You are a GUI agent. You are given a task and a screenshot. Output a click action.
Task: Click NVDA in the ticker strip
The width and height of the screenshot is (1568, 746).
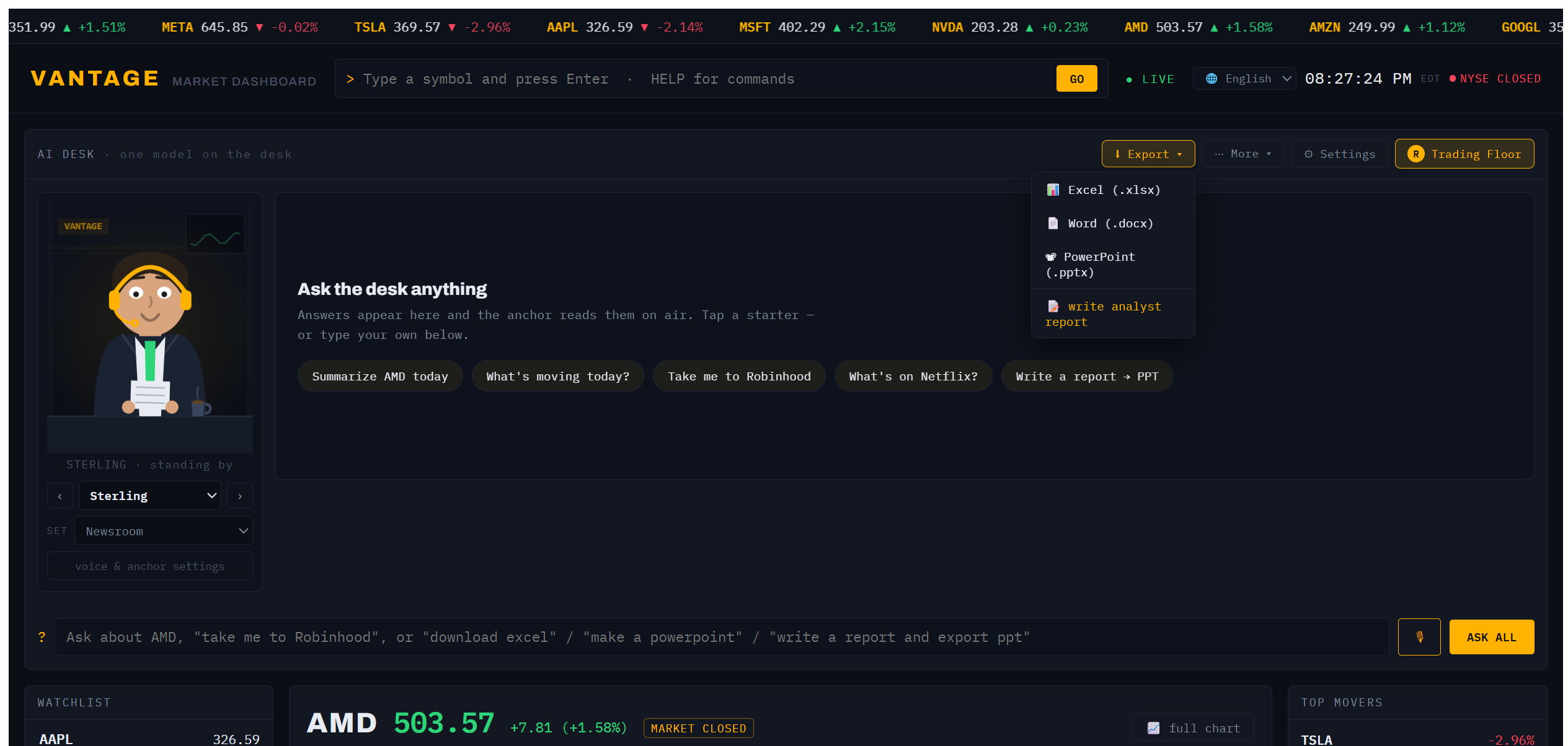(x=1010, y=27)
